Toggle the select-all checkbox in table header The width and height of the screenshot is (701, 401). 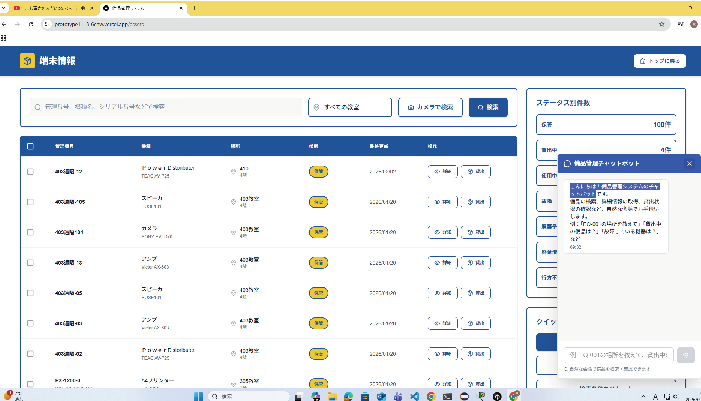(x=30, y=146)
